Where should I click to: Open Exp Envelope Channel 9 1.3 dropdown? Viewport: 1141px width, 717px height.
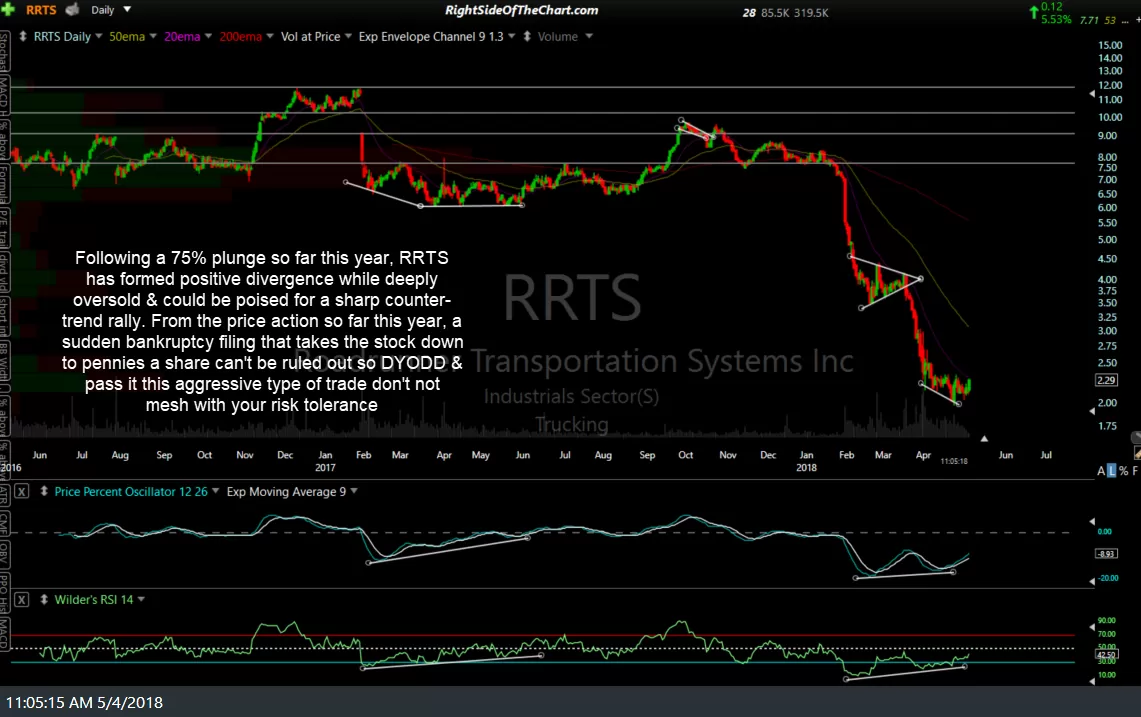[x=512, y=36]
